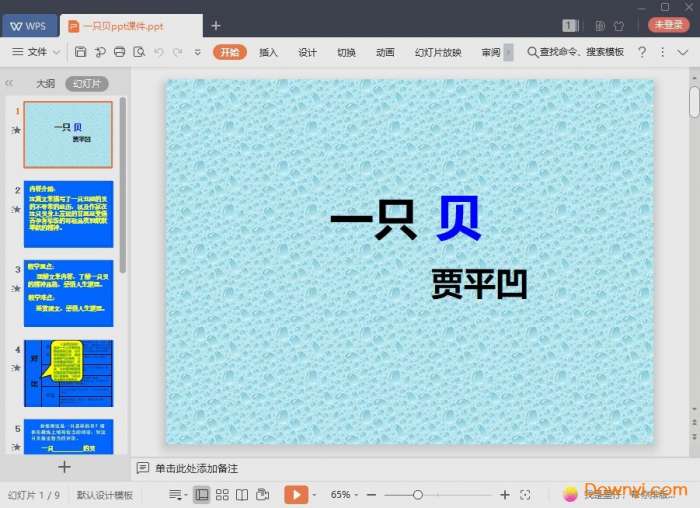This screenshot has width=700, height=508.
Task: Click the zoom slider handle
Action: [x=418, y=494]
